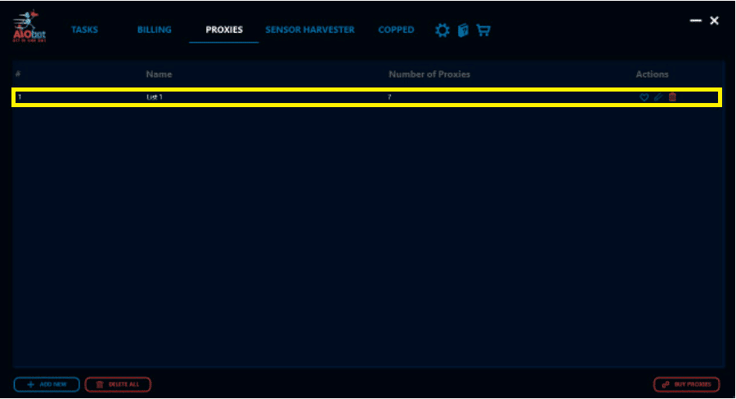Edit List 1 with the pencil icon
Screen dimensions: 736x399
pos(658,97)
